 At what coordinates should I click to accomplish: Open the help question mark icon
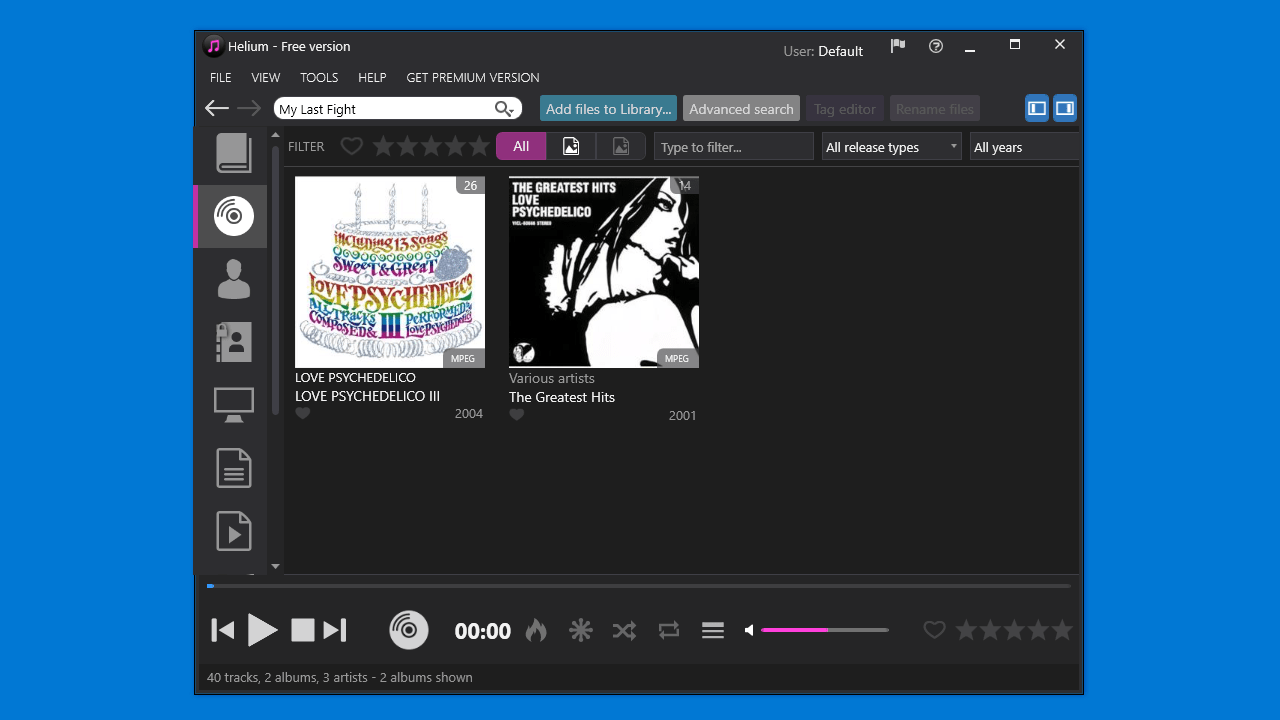pyautogui.click(x=936, y=46)
